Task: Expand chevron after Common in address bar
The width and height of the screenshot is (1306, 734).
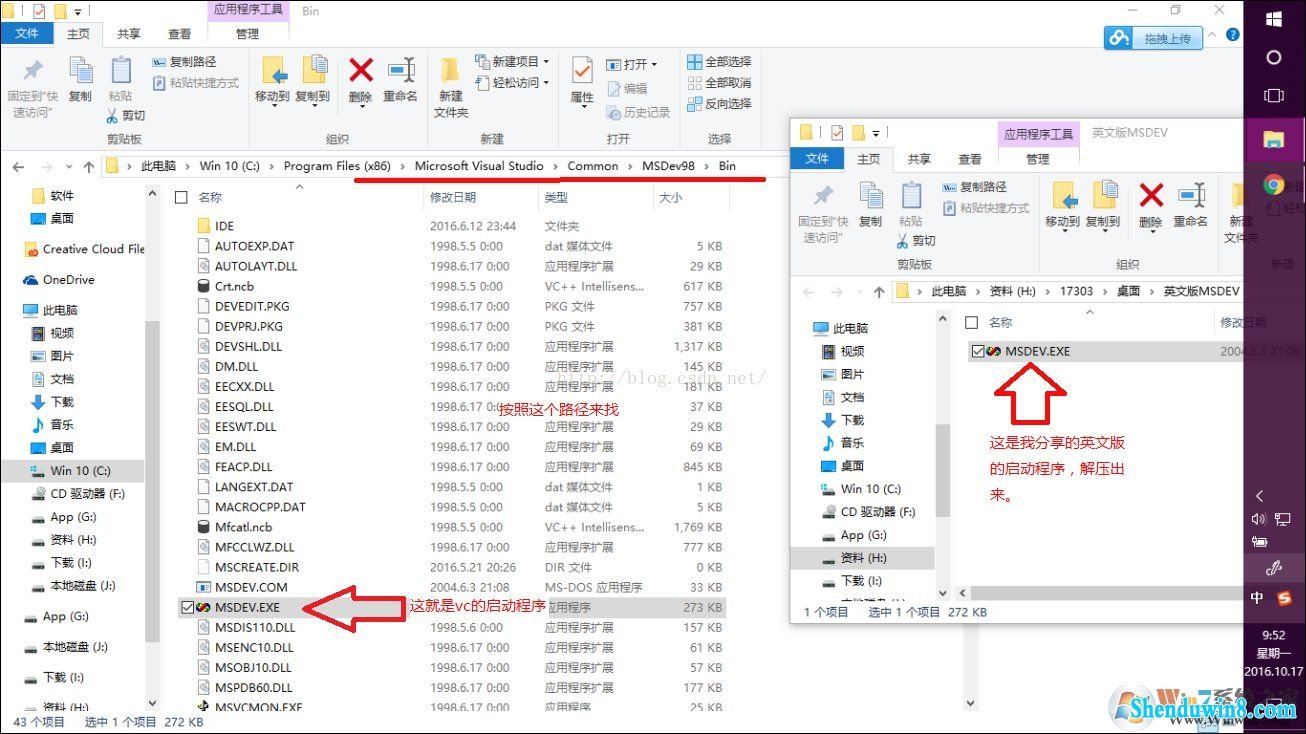Action: click(x=630, y=166)
